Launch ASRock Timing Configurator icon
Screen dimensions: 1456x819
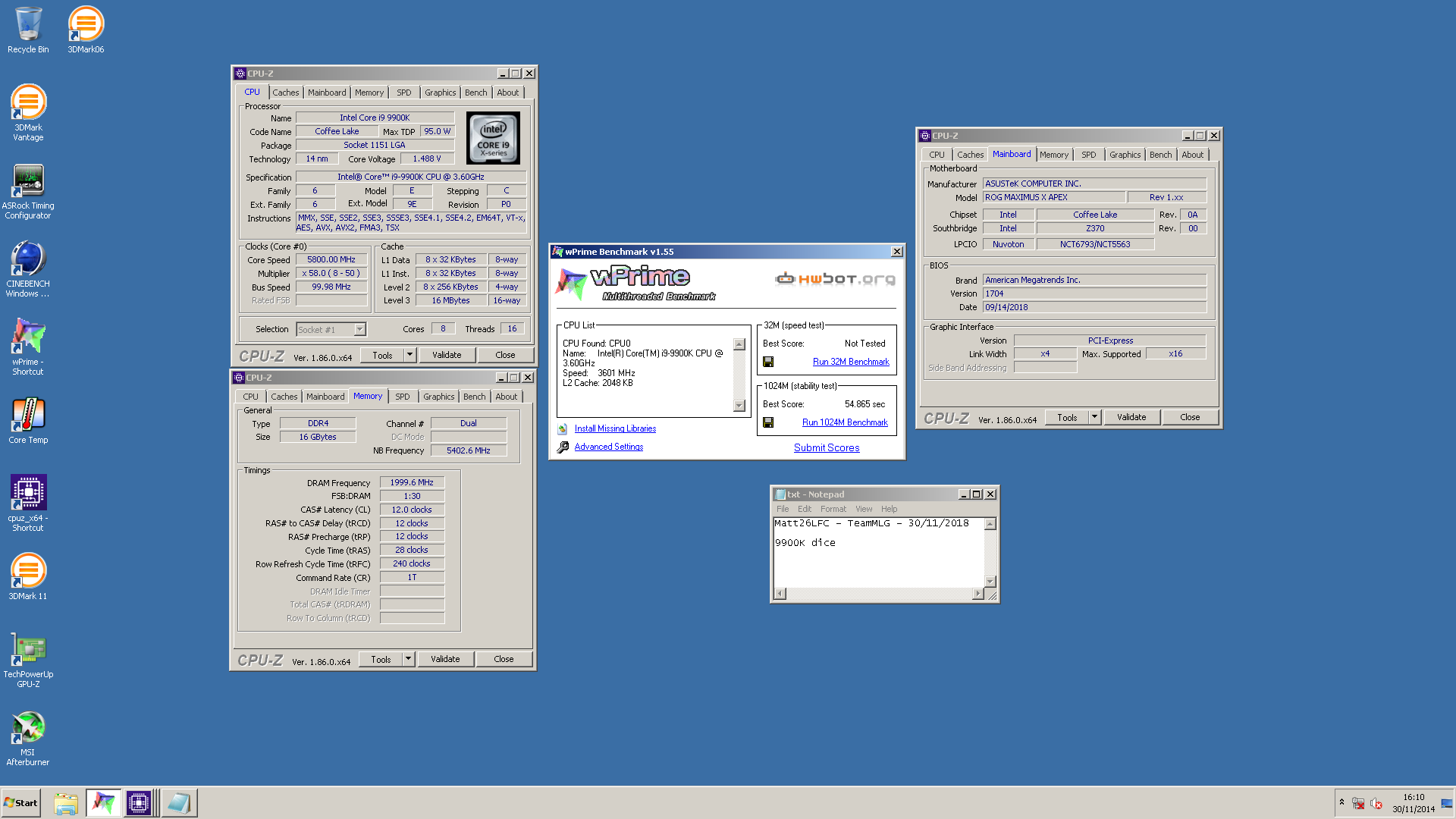[28, 191]
